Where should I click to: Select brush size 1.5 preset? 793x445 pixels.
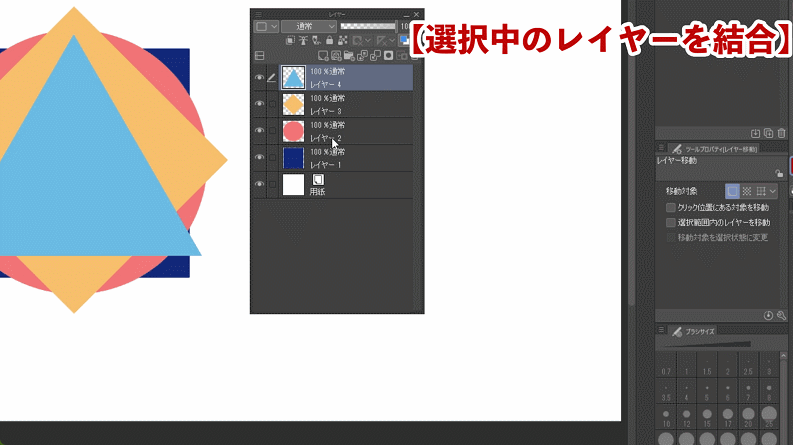click(x=707, y=366)
